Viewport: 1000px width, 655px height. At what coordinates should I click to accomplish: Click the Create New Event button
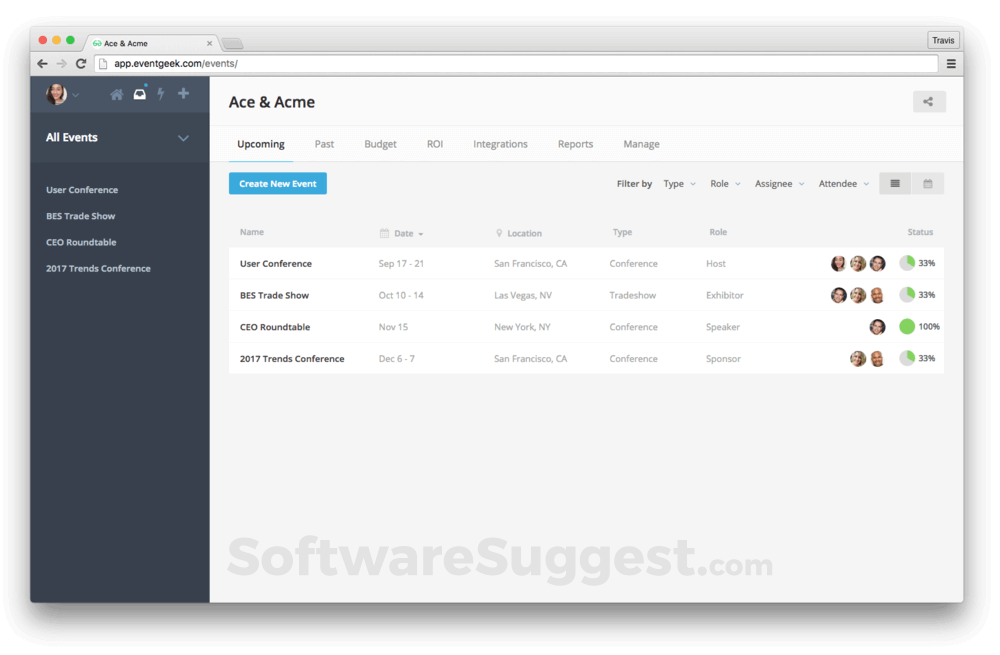[x=277, y=183]
